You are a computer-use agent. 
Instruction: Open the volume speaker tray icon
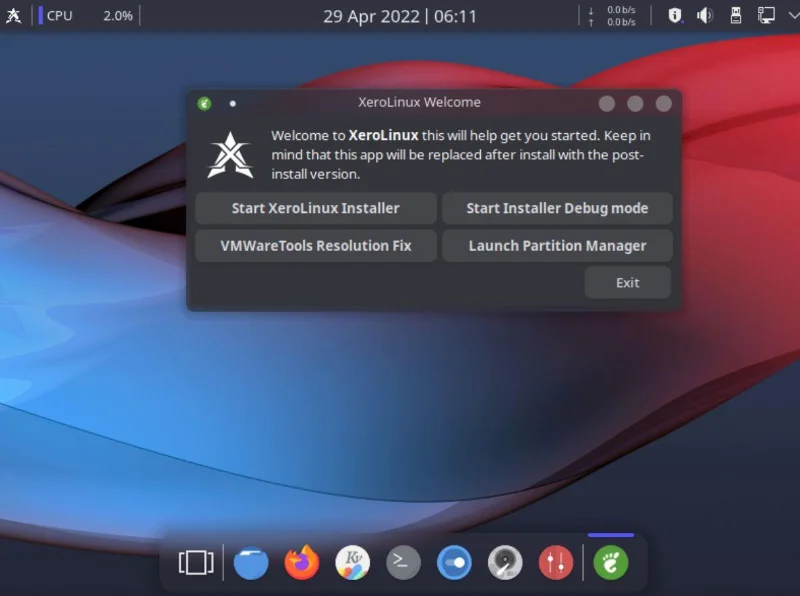tap(705, 16)
